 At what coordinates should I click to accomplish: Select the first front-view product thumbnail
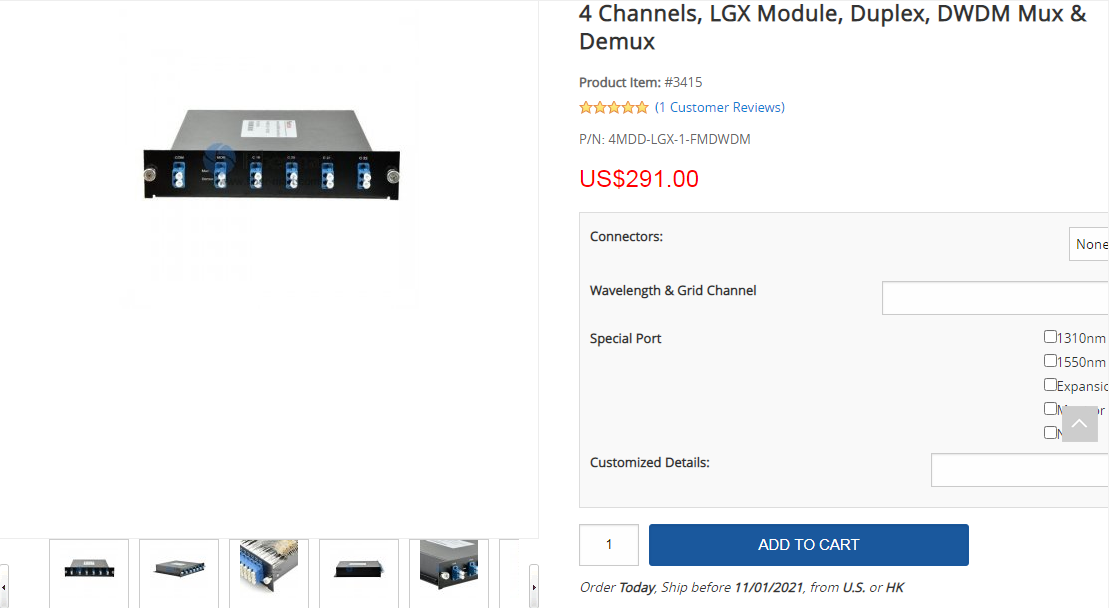(89, 571)
